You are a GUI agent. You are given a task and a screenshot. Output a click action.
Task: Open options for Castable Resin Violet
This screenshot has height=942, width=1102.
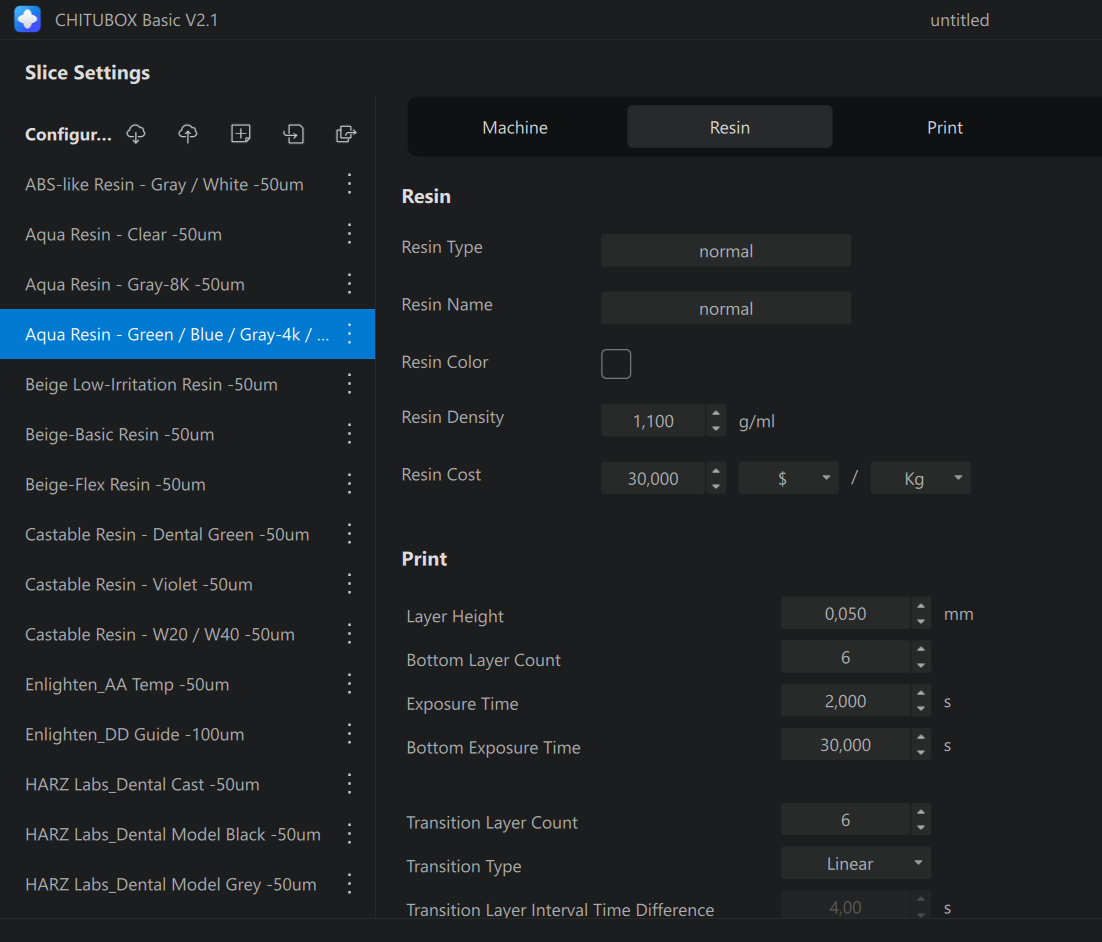pos(349,584)
